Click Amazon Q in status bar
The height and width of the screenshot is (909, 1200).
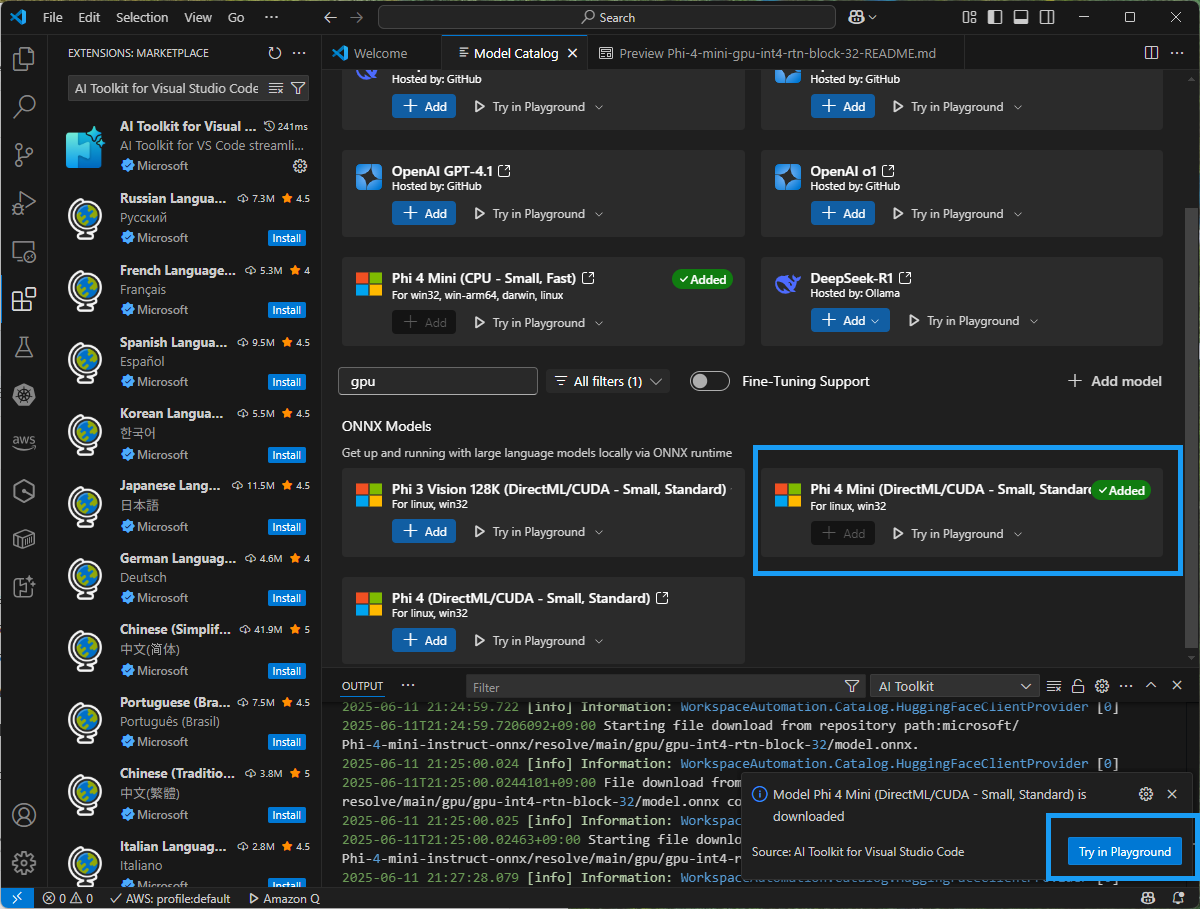pos(283,898)
